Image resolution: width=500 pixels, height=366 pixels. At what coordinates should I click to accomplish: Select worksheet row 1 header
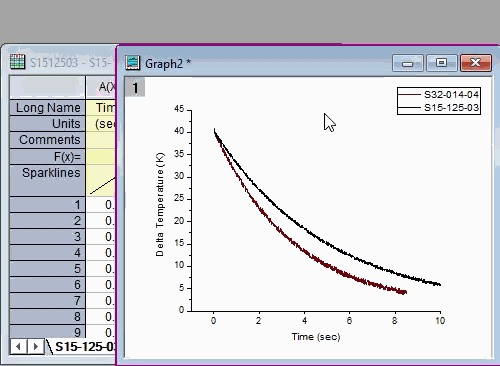47,205
